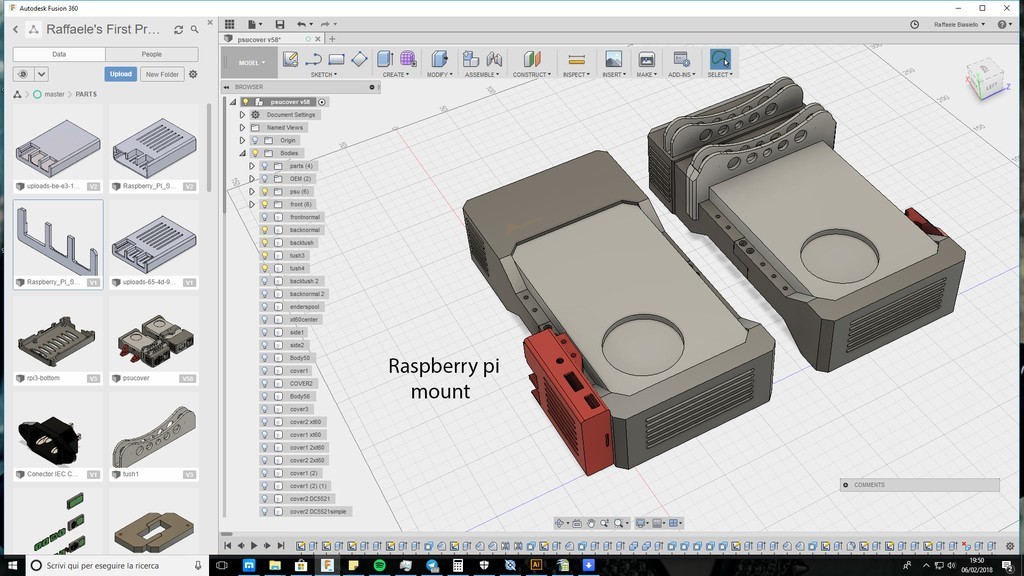Open the help question mark icon
This screenshot has width=1024, height=576.
[x=1002, y=24]
